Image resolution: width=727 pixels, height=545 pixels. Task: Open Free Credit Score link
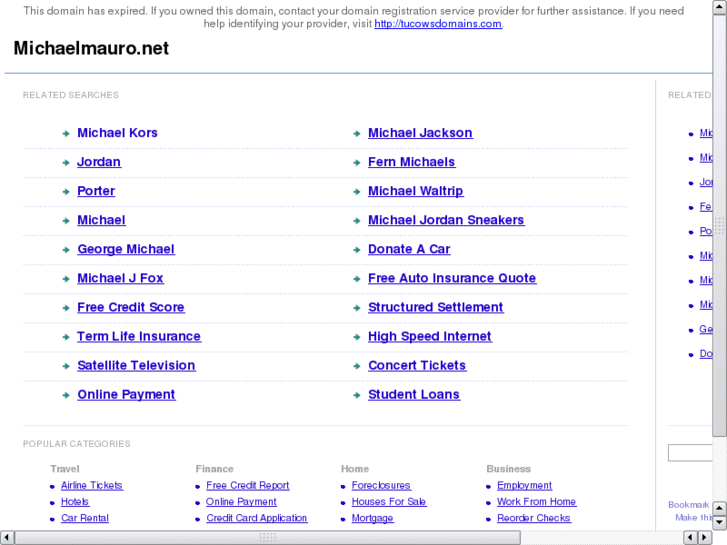[x=131, y=308]
